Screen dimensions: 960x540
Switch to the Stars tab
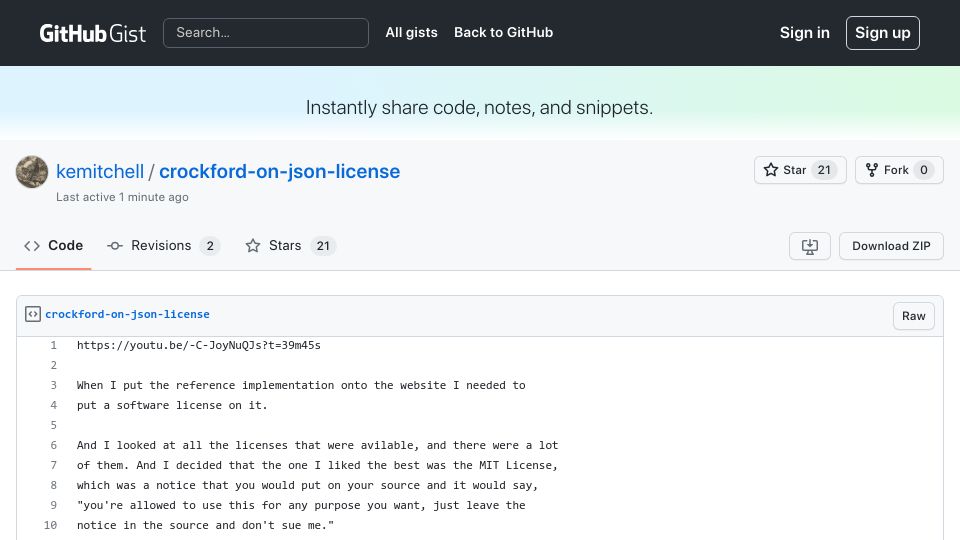pos(290,246)
